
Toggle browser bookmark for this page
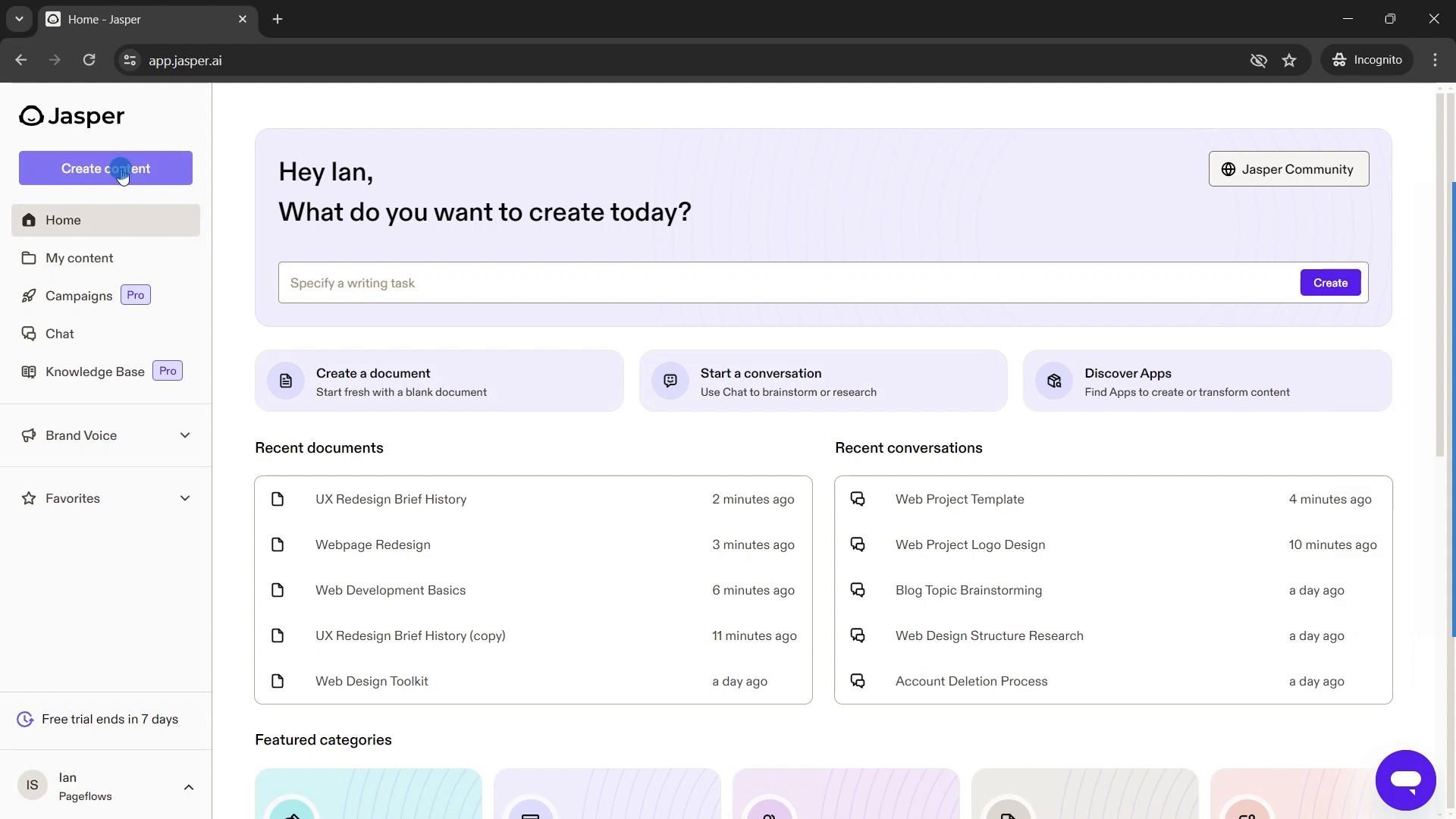point(1291,59)
